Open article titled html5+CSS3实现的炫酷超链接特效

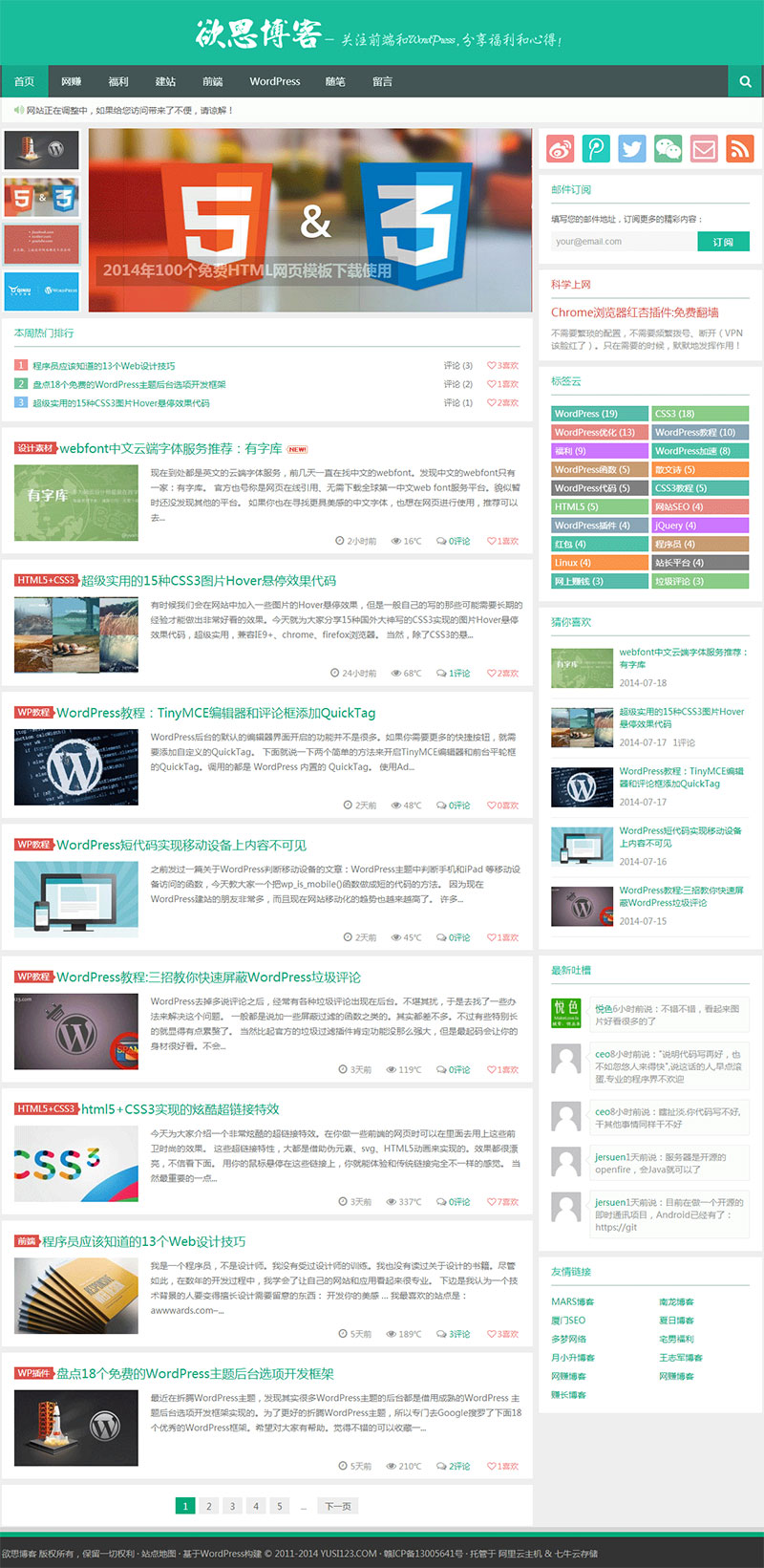(x=180, y=1109)
